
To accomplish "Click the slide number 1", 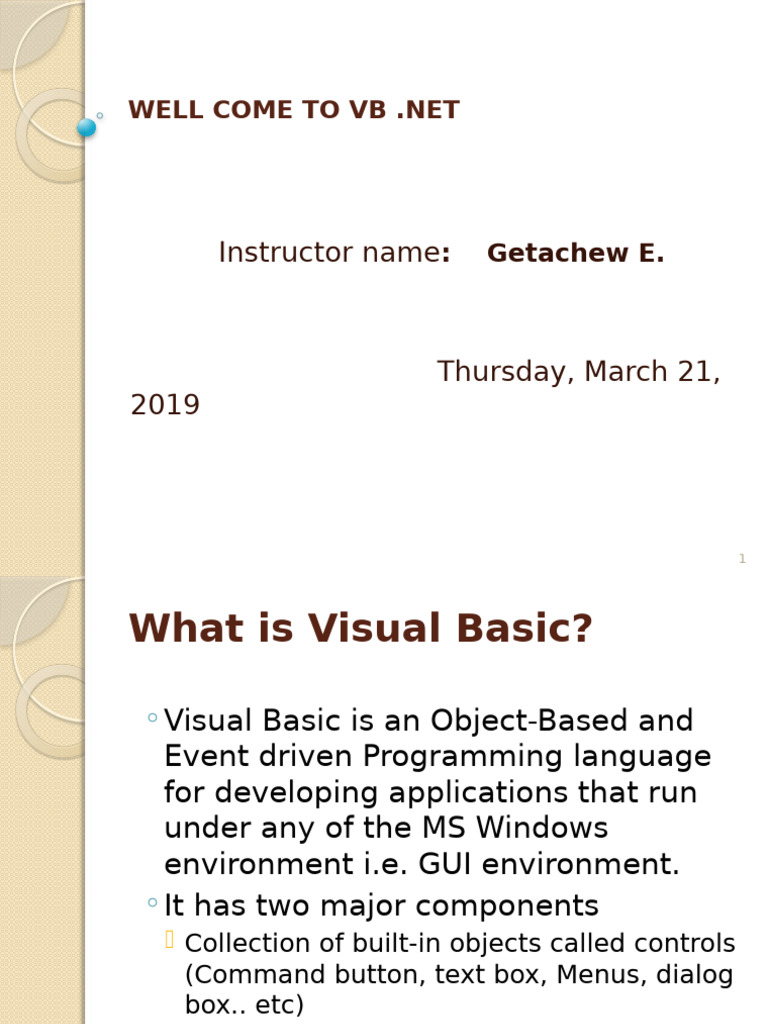I will [742, 559].
